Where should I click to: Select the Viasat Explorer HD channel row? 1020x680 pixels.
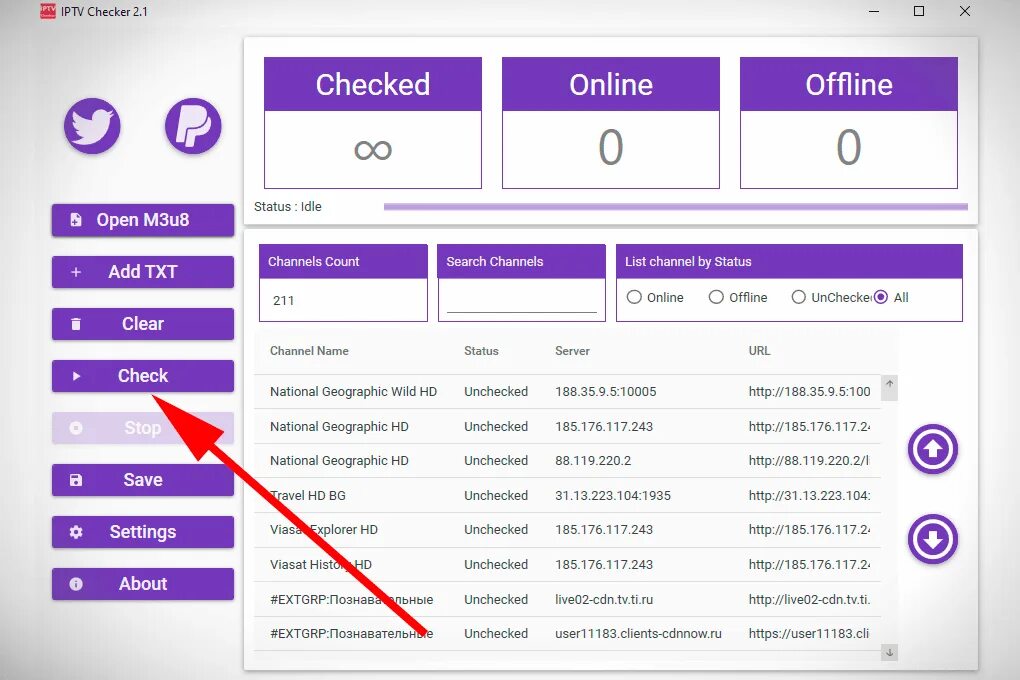coord(567,530)
